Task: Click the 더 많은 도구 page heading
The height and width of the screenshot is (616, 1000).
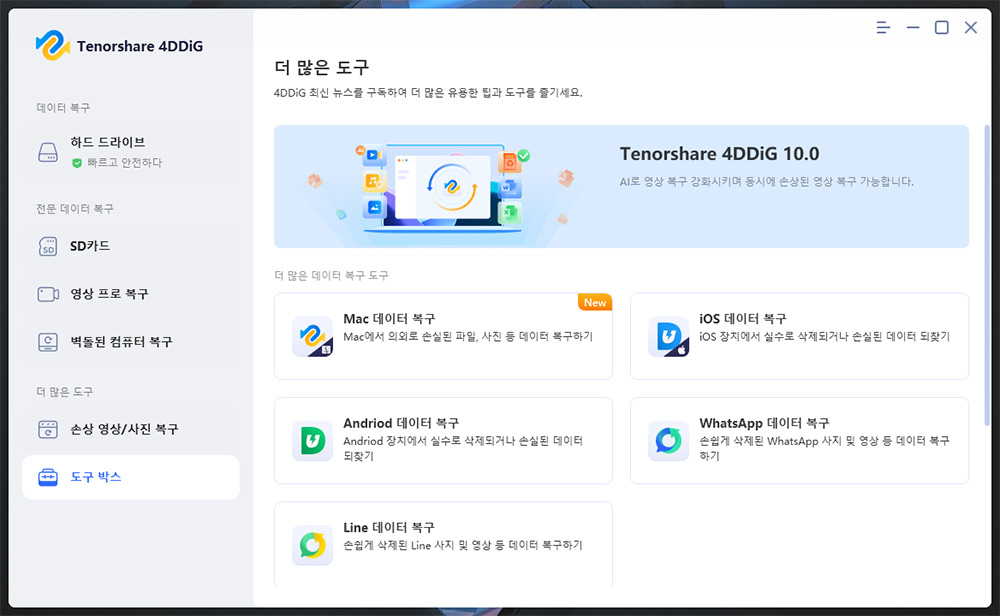Action: coord(321,67)
